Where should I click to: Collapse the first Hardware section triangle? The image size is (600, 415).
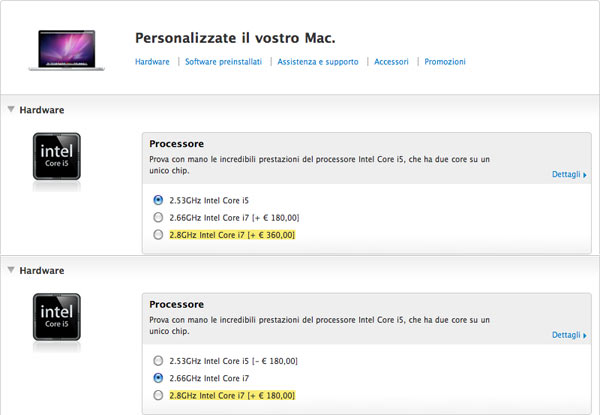[x=10, y=109]
